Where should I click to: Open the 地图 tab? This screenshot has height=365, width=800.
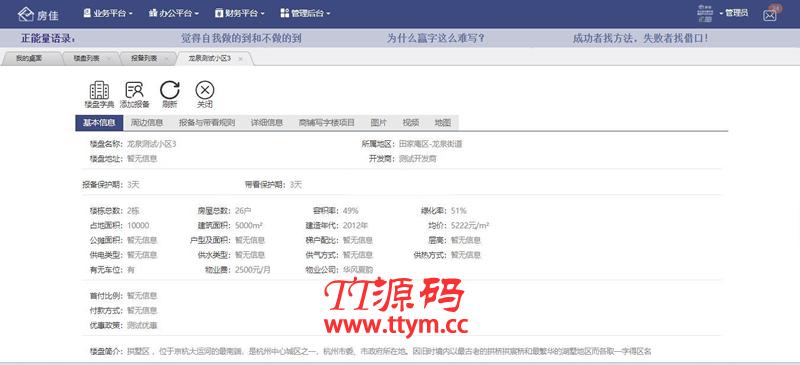[x=443, y=123]
